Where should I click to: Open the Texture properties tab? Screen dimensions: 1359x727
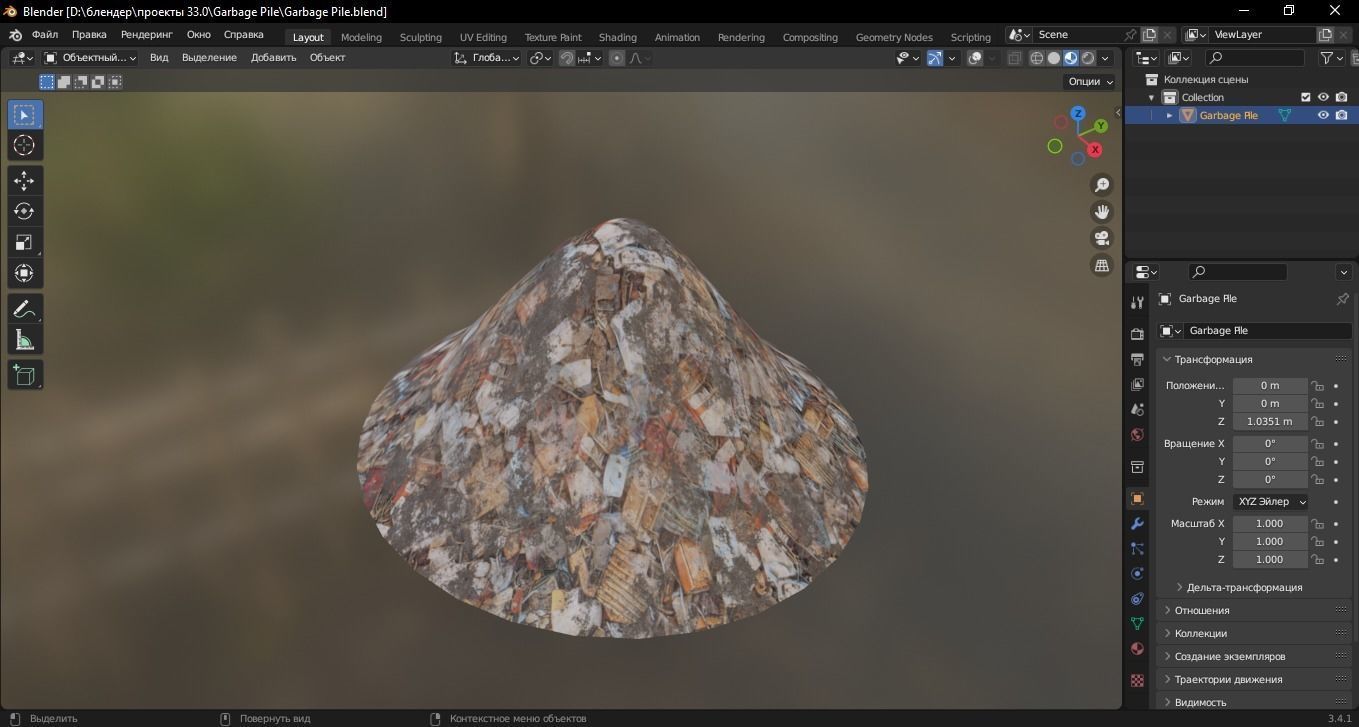tap(1137, 680)
